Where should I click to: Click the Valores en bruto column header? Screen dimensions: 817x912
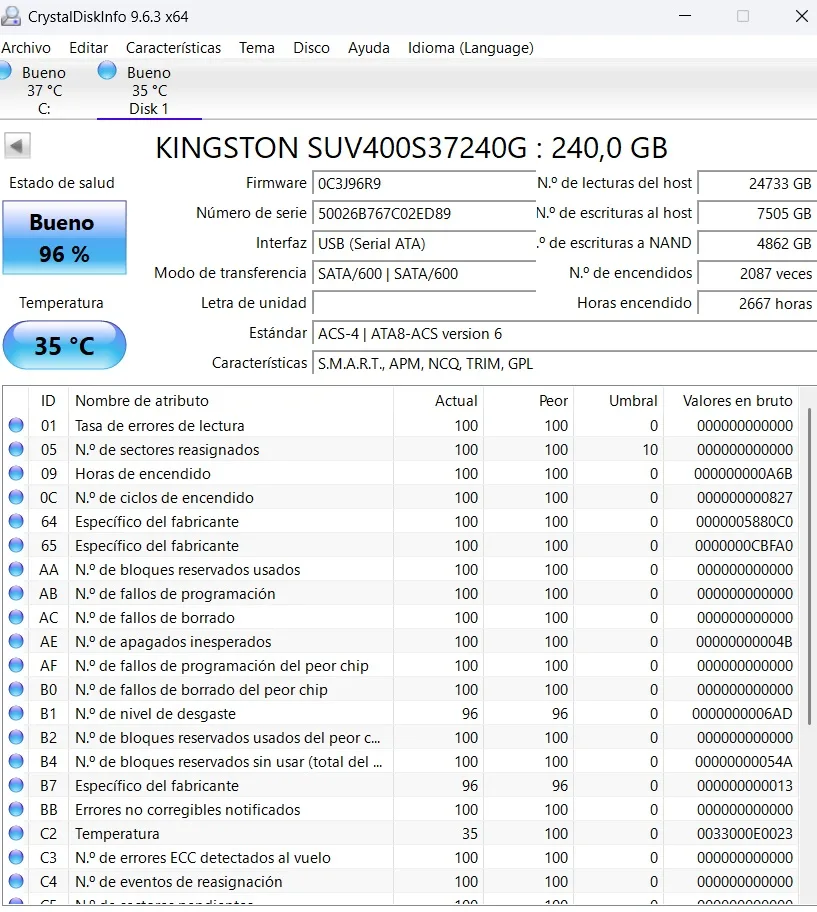click(732, 401)
